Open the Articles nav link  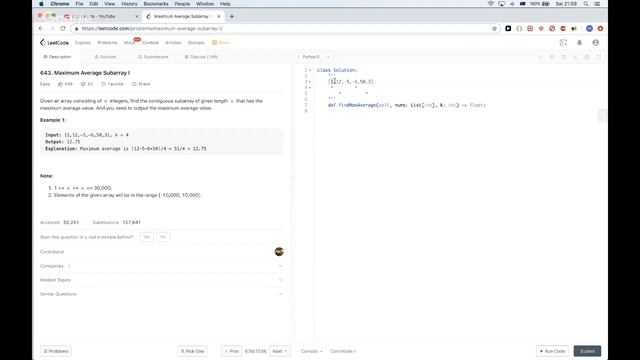[x=173, y=42]
